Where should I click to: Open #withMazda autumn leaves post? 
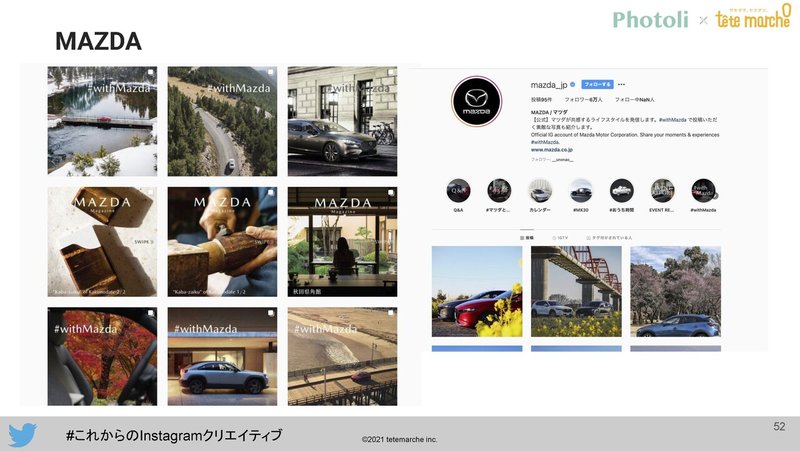click(102, 357)
